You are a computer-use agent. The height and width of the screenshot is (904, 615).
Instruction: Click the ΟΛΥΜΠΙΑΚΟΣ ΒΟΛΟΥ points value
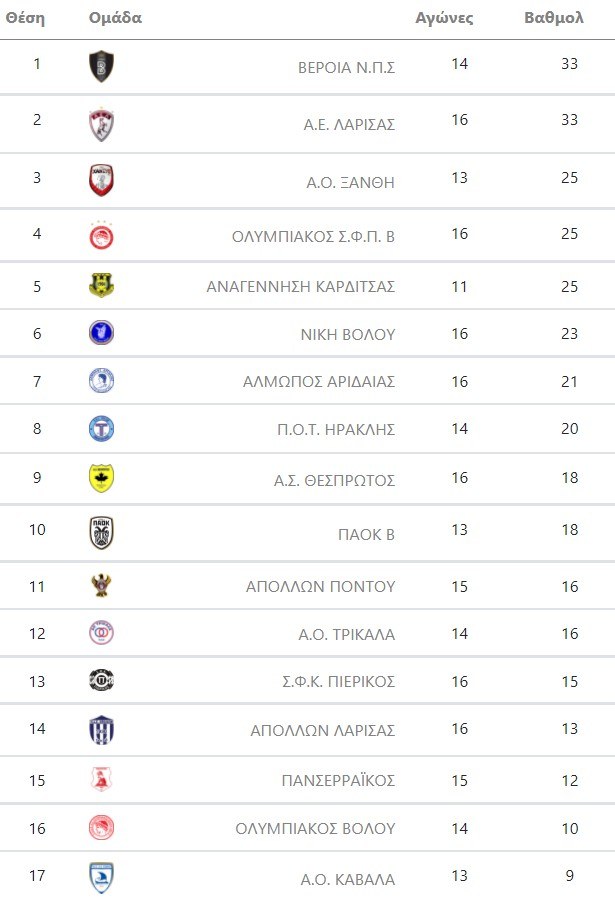click(x=569, y=828)
